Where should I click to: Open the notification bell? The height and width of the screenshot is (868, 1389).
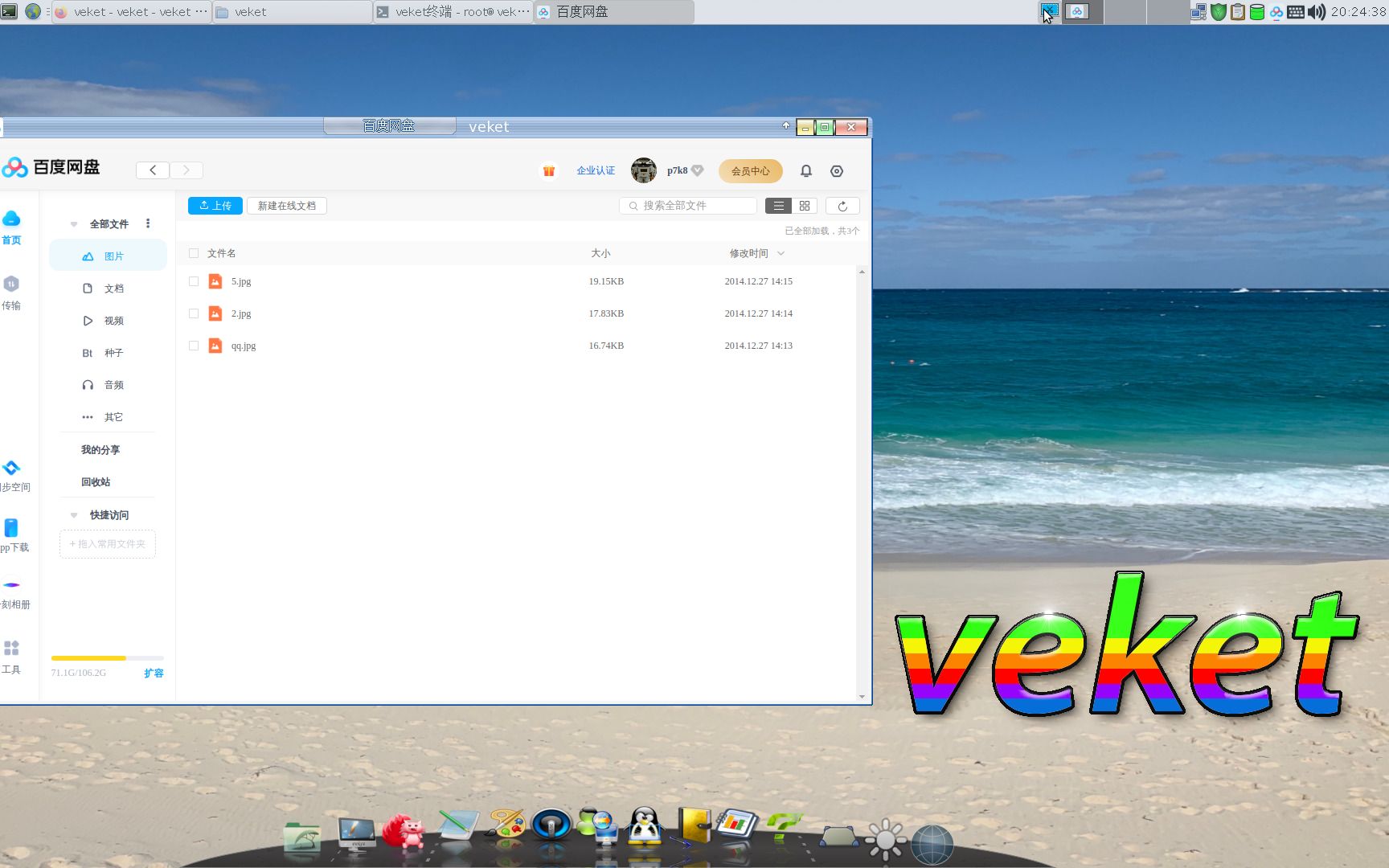[806, 170]
